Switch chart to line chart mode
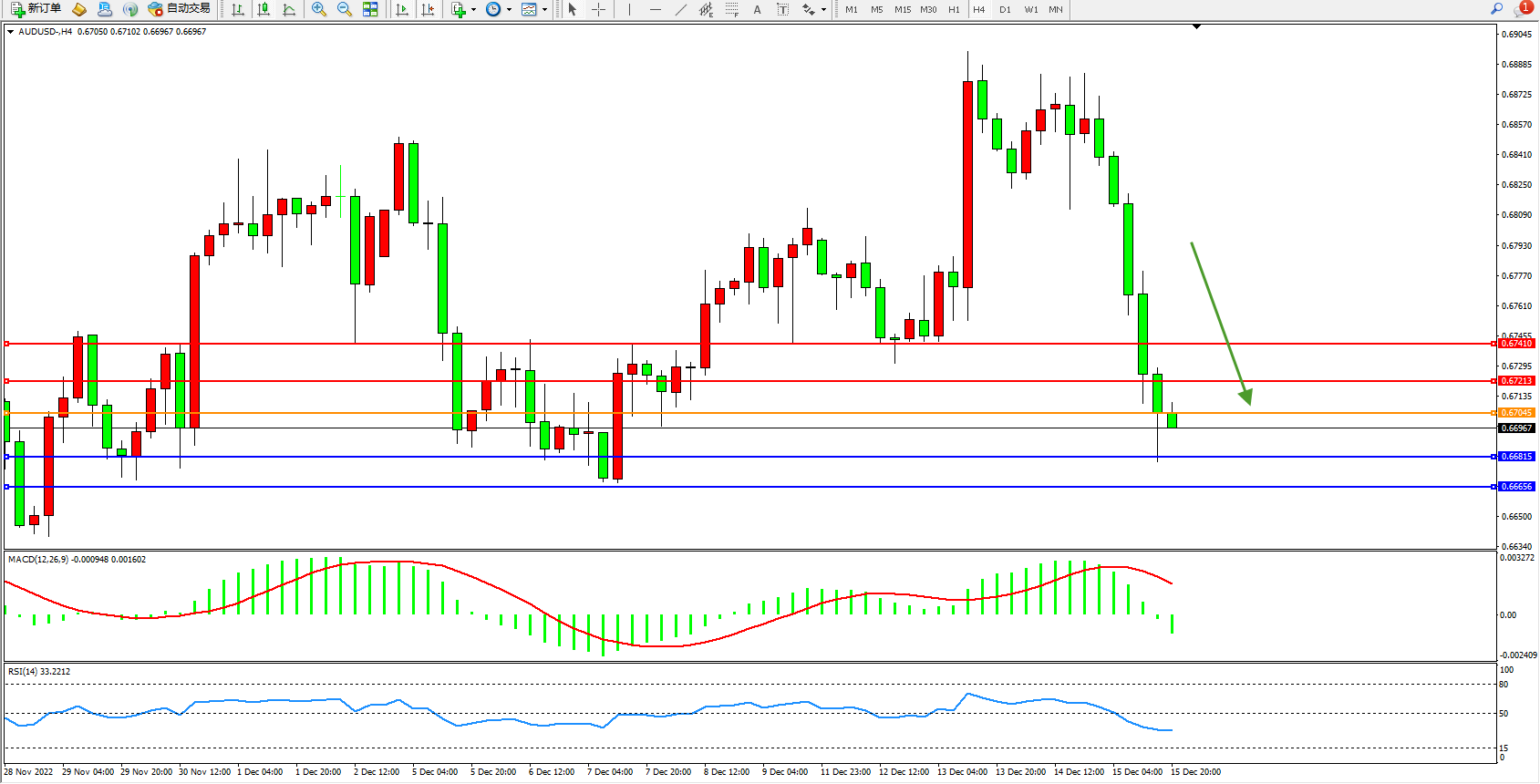The width and height of the screenshot is (1540, 784). (x=289, y=9)
